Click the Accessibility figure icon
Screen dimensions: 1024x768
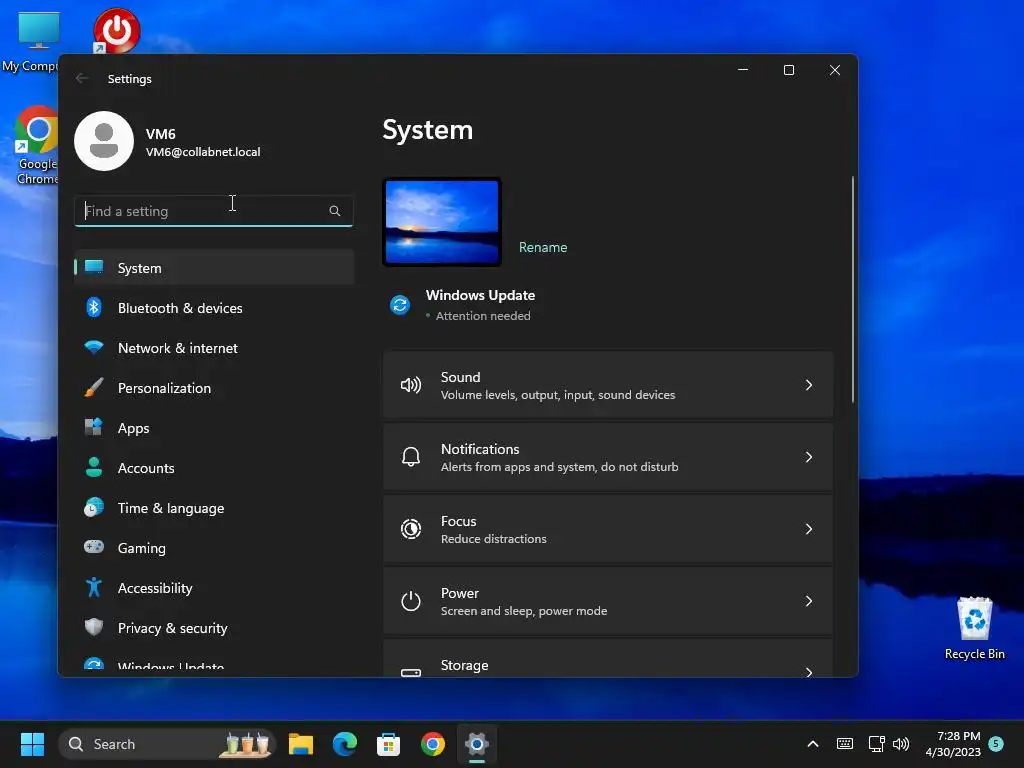[94, 588]
